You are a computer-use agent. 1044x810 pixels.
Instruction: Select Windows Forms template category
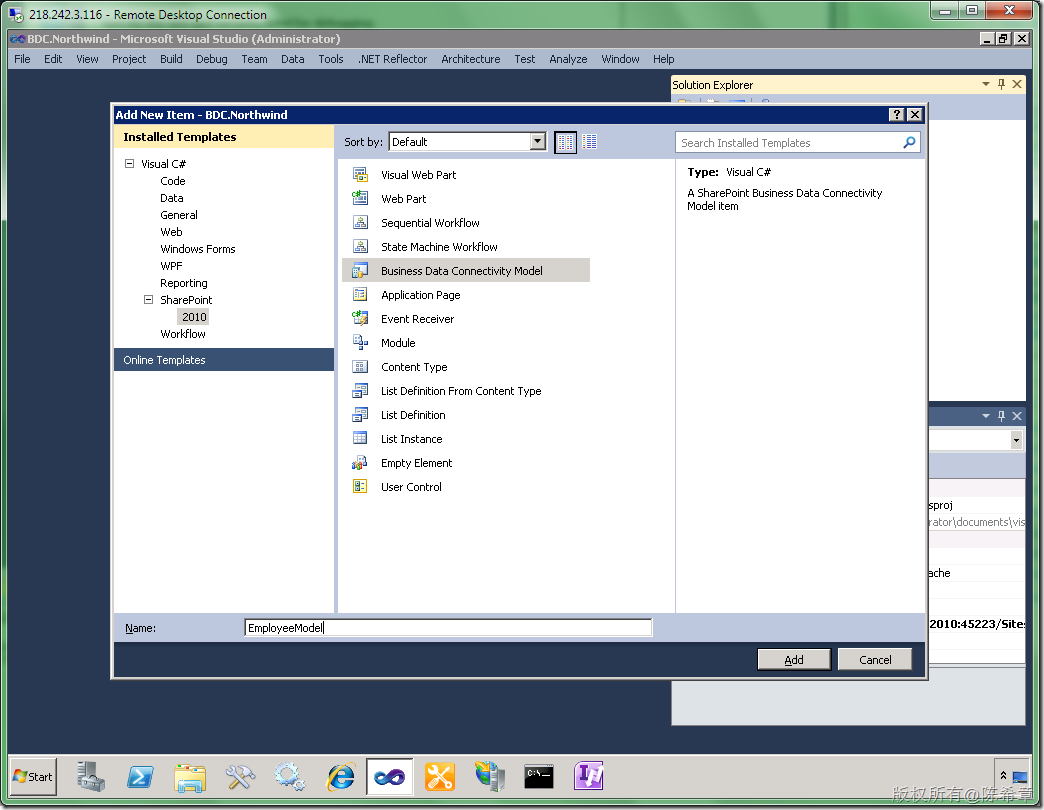click(x=198, y=249)
